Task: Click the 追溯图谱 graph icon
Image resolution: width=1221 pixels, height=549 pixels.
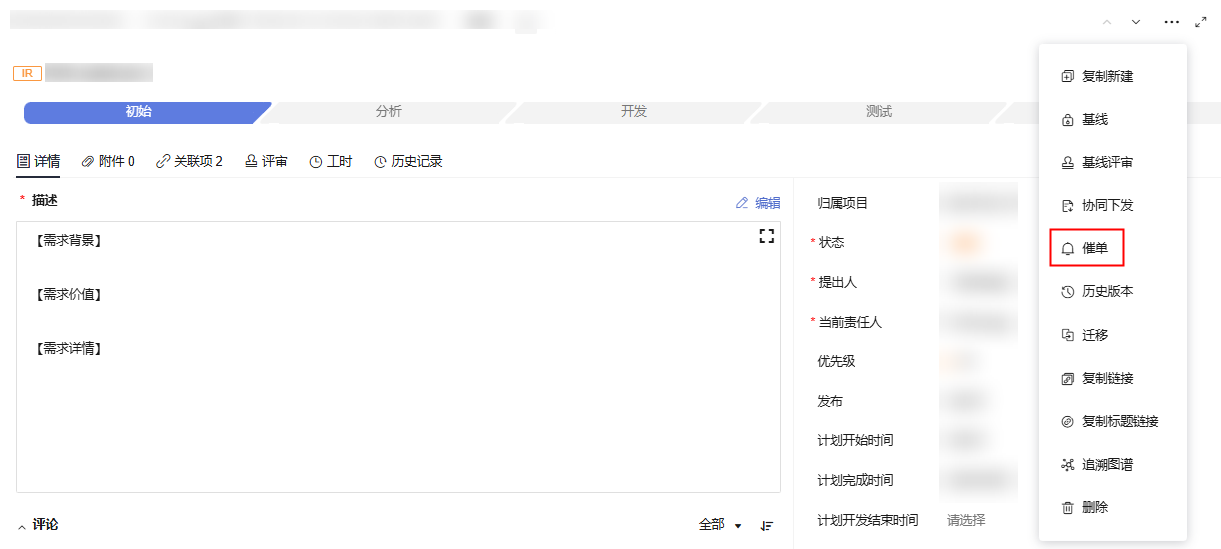Action: pos(1067,465)
